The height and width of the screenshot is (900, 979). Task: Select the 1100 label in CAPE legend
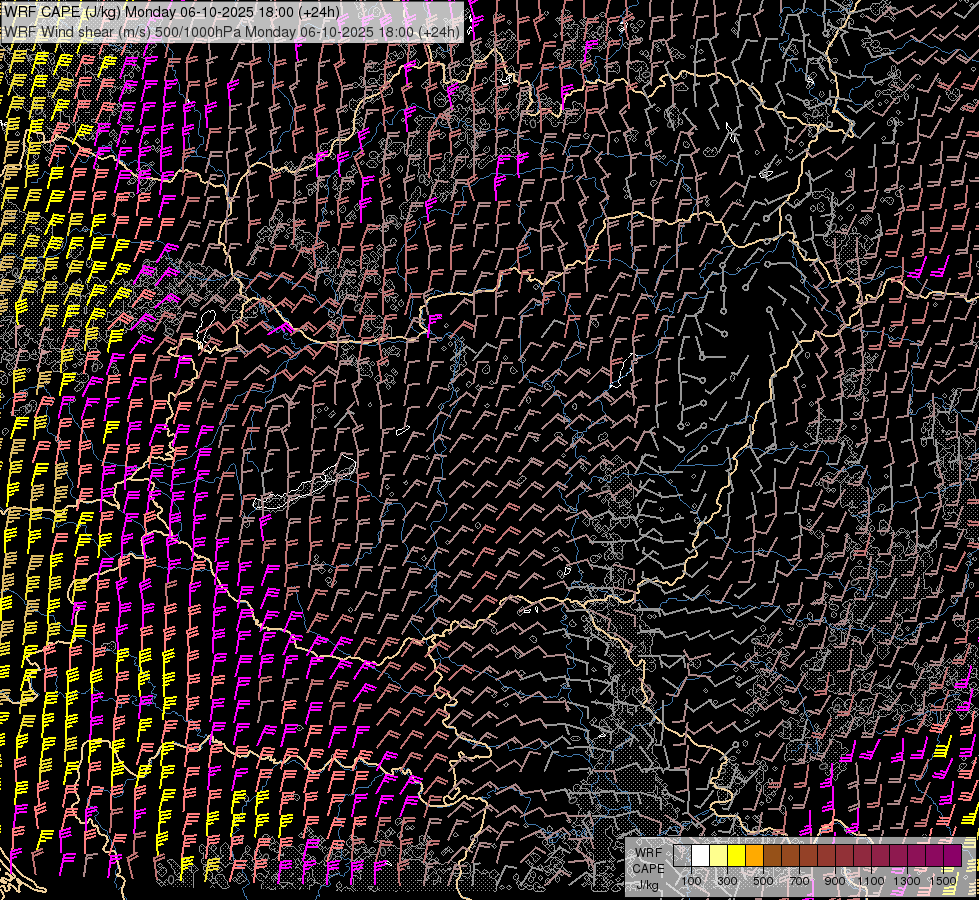click(871, 881)
